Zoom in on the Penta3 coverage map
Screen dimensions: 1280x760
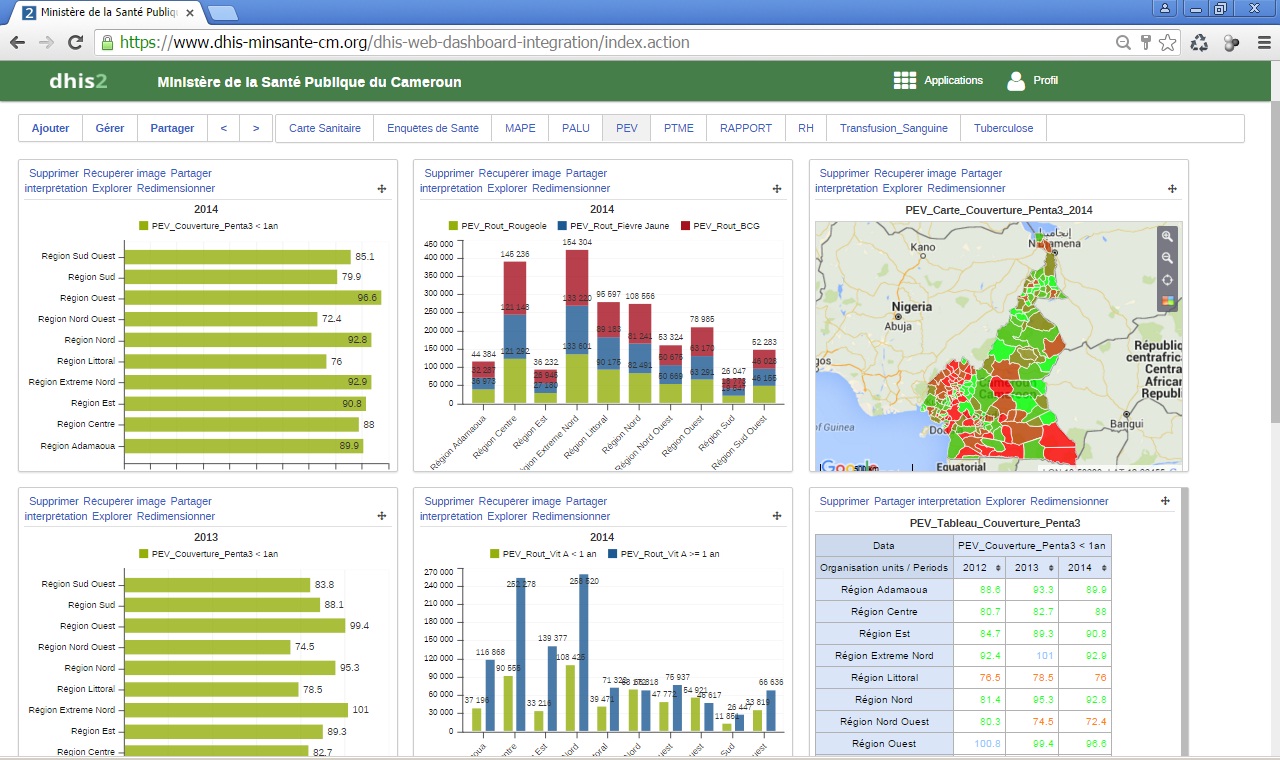coord(1167,236)
